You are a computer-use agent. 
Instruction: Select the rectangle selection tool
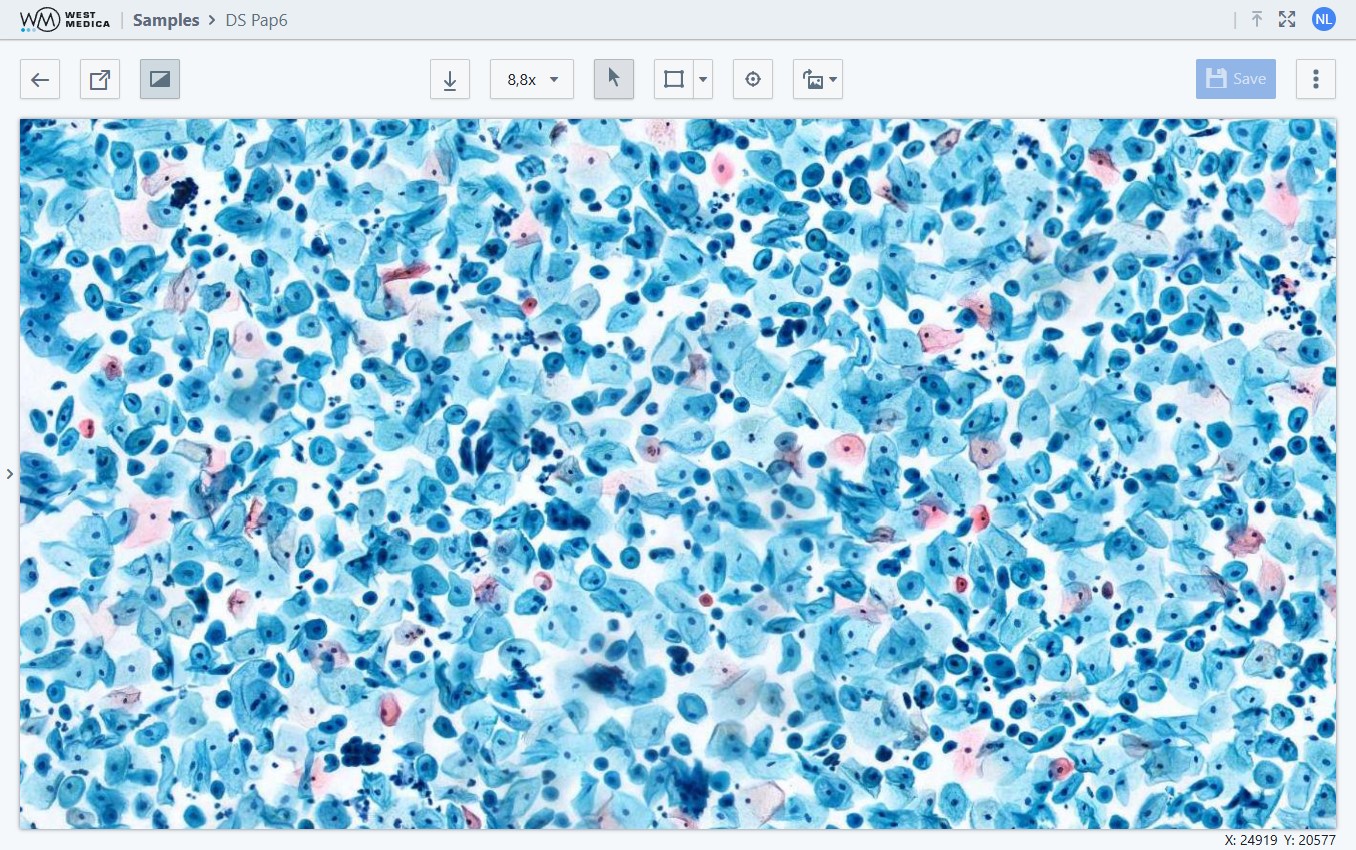674,80
